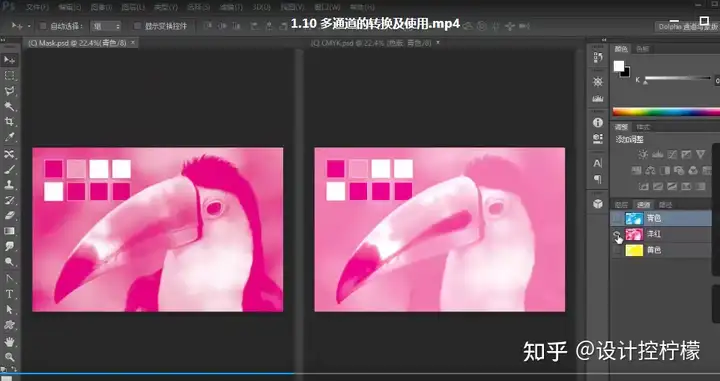This screenshot has height=381, width=720.
Task: Open the History panel icon
Action: (x=598, y=57)
